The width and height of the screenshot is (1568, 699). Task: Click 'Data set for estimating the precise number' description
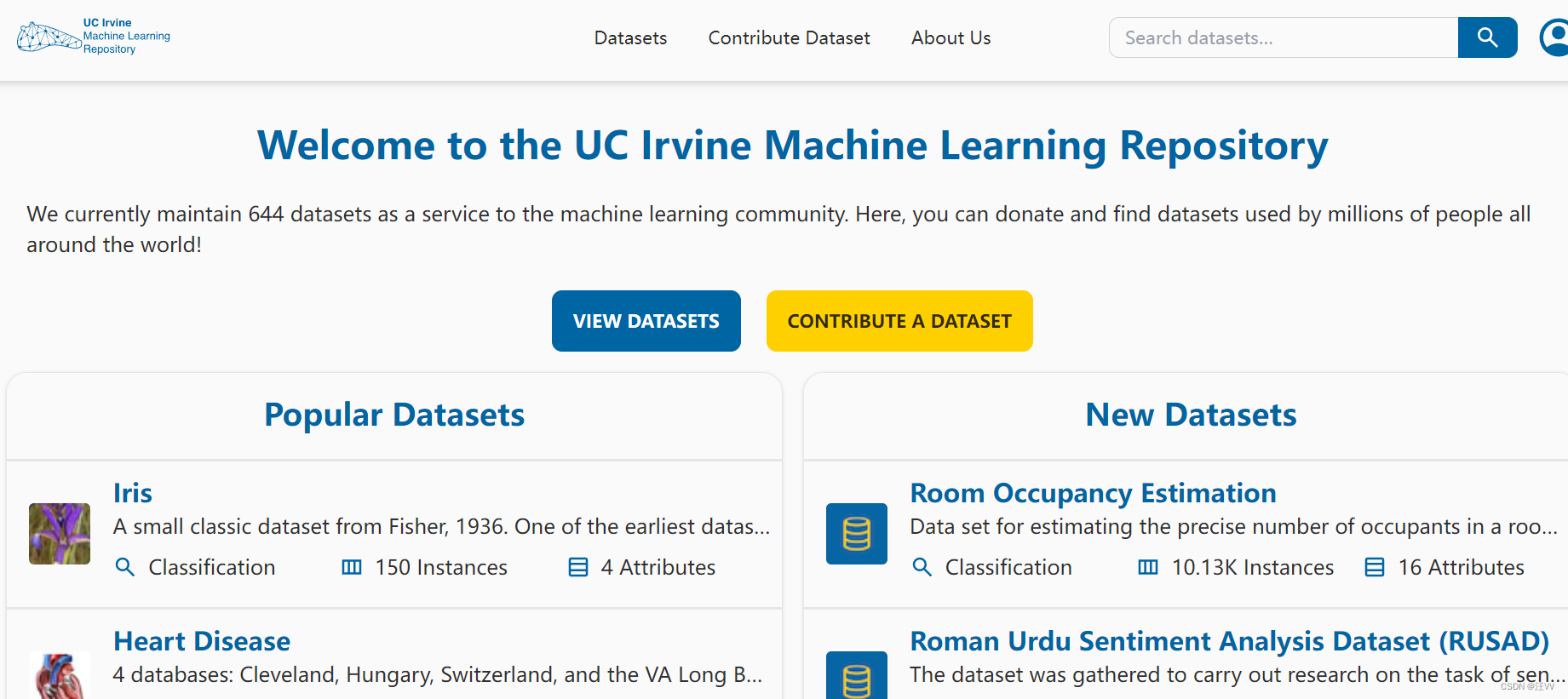(x=1234, y=527)
